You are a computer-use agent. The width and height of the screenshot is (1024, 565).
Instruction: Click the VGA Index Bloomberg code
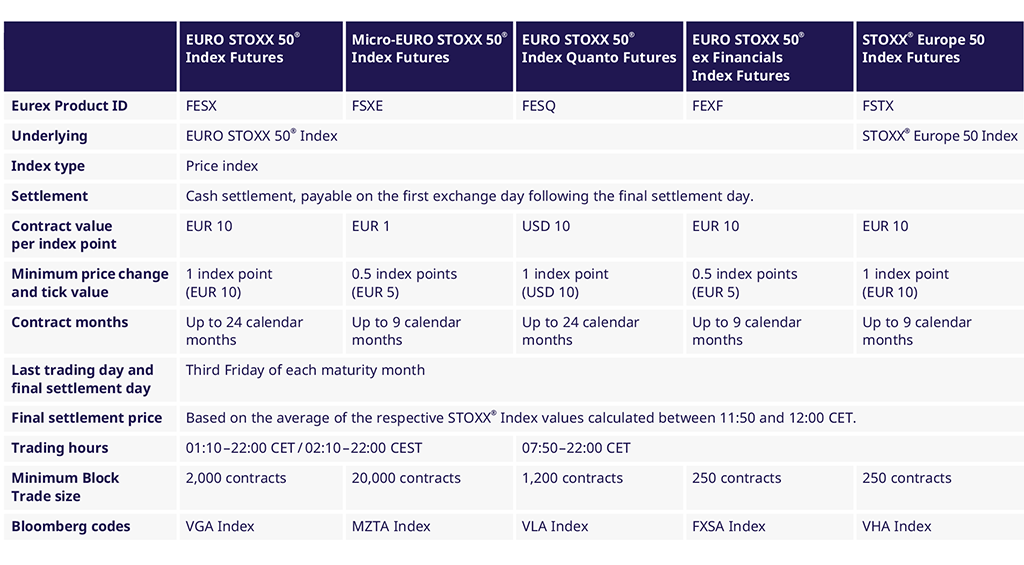220,526
